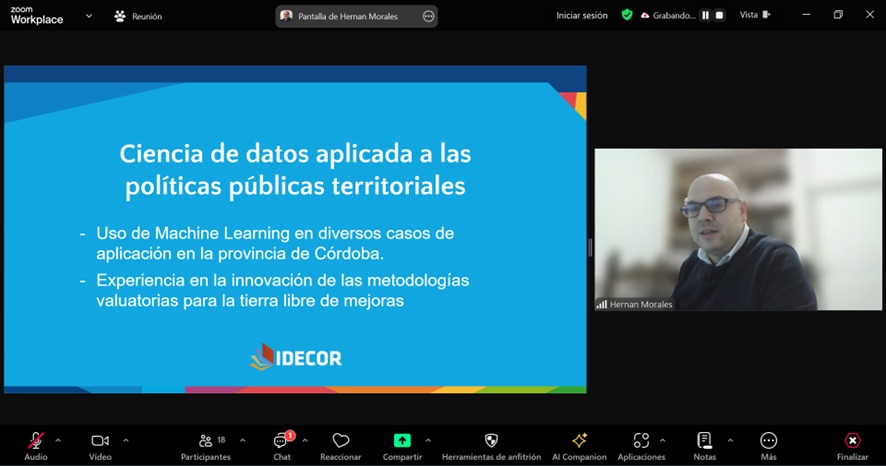886x466 pixels.
Task: Click the Pantalla de Hernan Morales label
Action: point(348,16)
